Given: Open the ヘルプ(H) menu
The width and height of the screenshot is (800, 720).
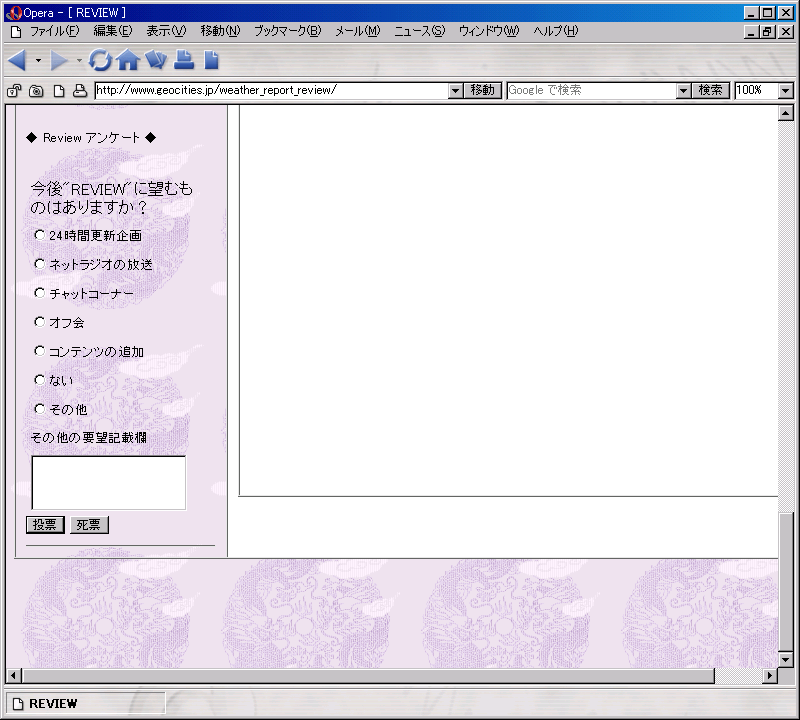Looking at the screenshot, I should tap(556, 31).
